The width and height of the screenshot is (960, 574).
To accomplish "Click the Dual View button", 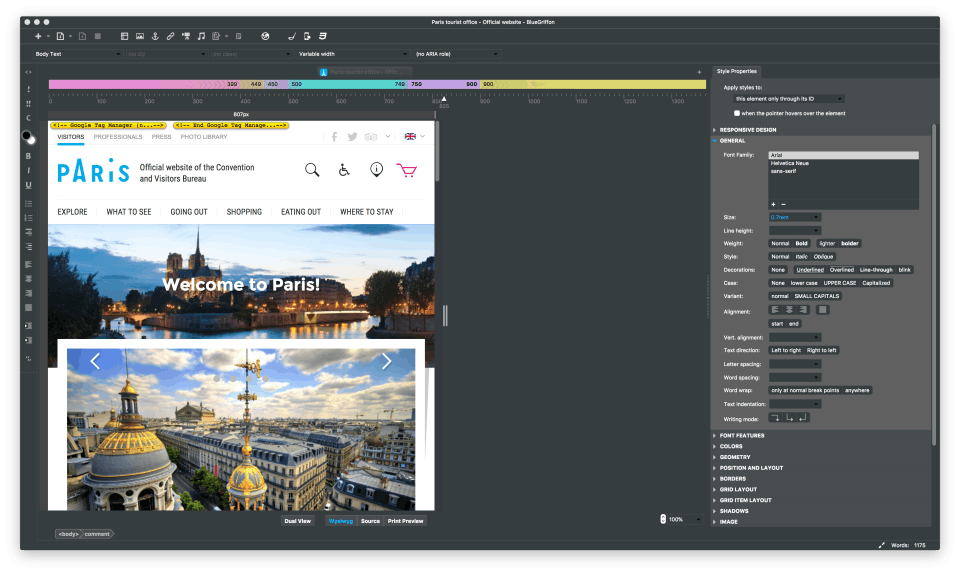I will [298, 521].
